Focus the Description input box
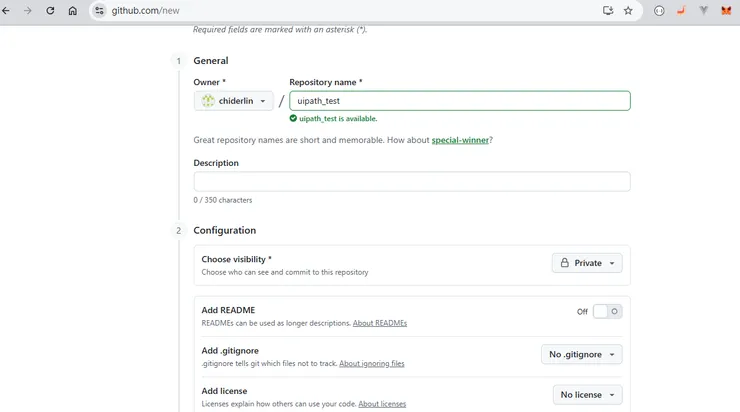740x412 pixels. [412, 181]
